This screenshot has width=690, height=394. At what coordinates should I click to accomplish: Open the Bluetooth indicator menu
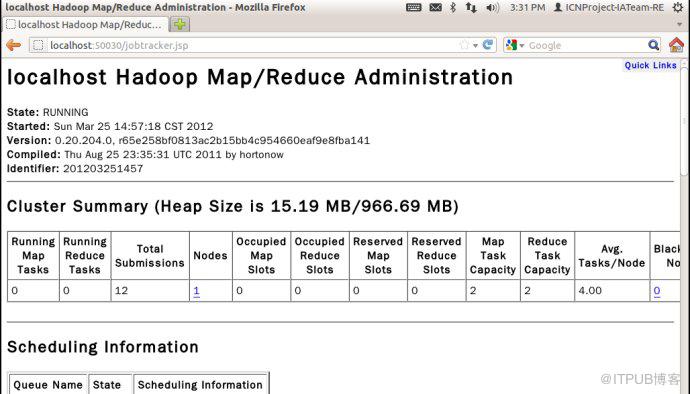[x=453, y=7]
